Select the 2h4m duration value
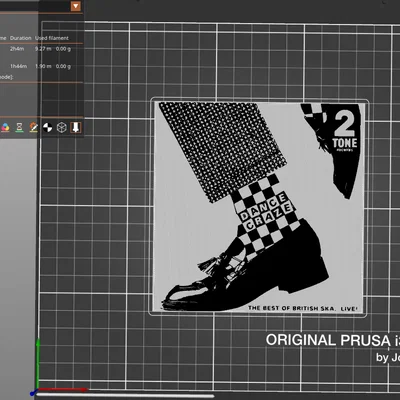400x400 pixels. 17,49
